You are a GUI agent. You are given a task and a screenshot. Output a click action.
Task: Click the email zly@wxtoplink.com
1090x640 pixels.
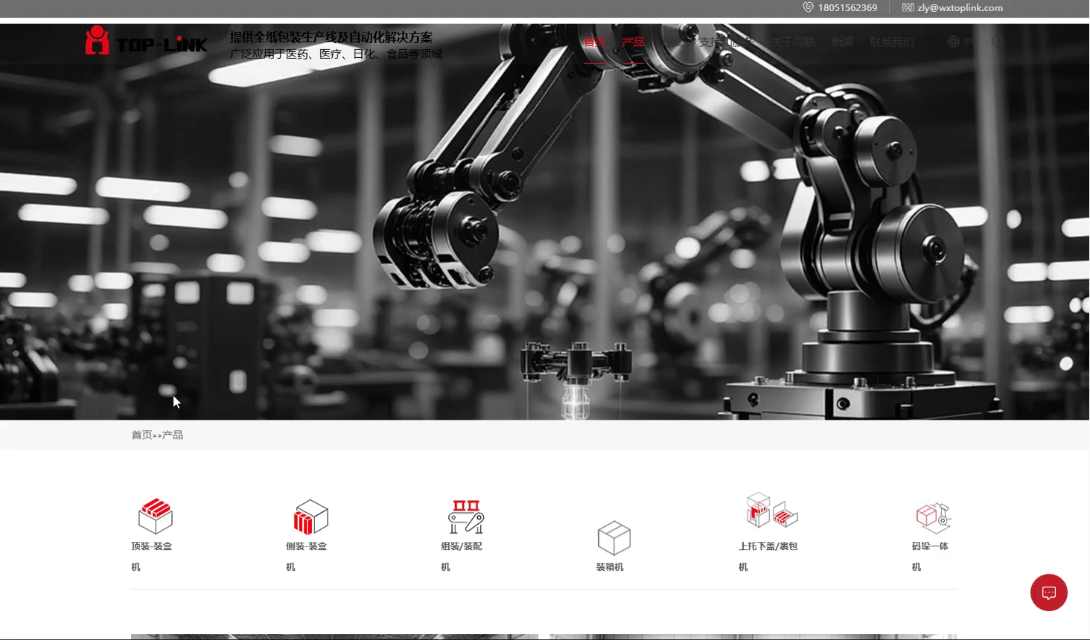coord(959,8)
